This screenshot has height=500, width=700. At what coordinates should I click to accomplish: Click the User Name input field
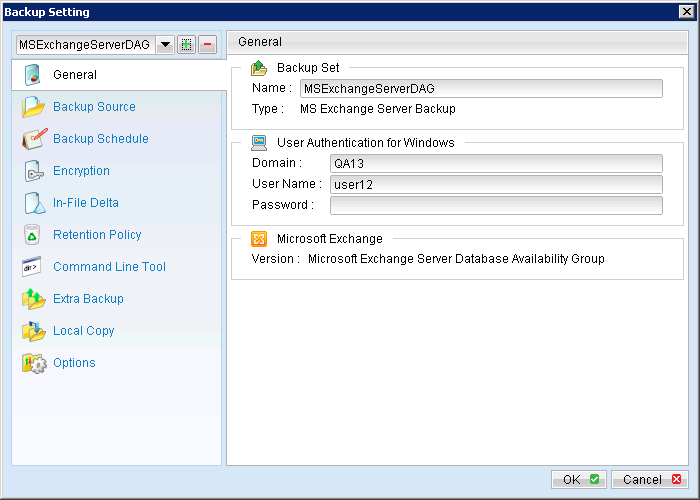(x=496, y=184)
